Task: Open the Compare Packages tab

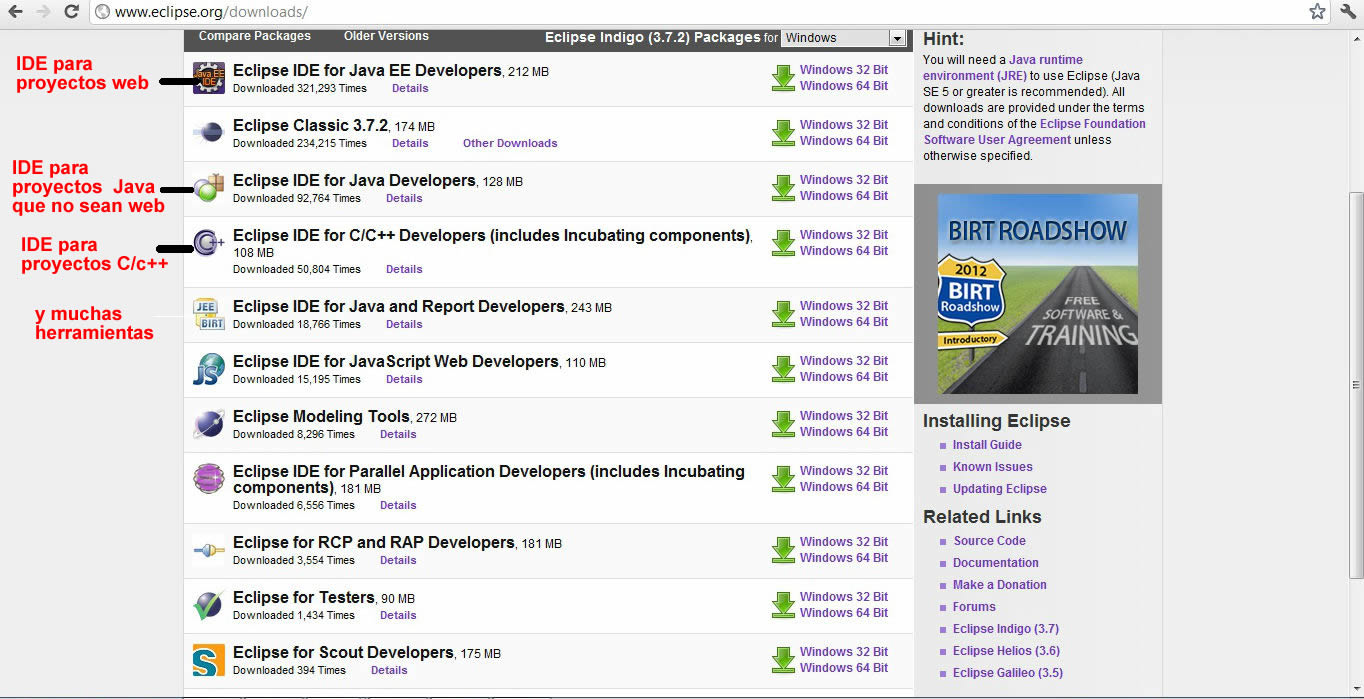Action: [x=255, y=36]
